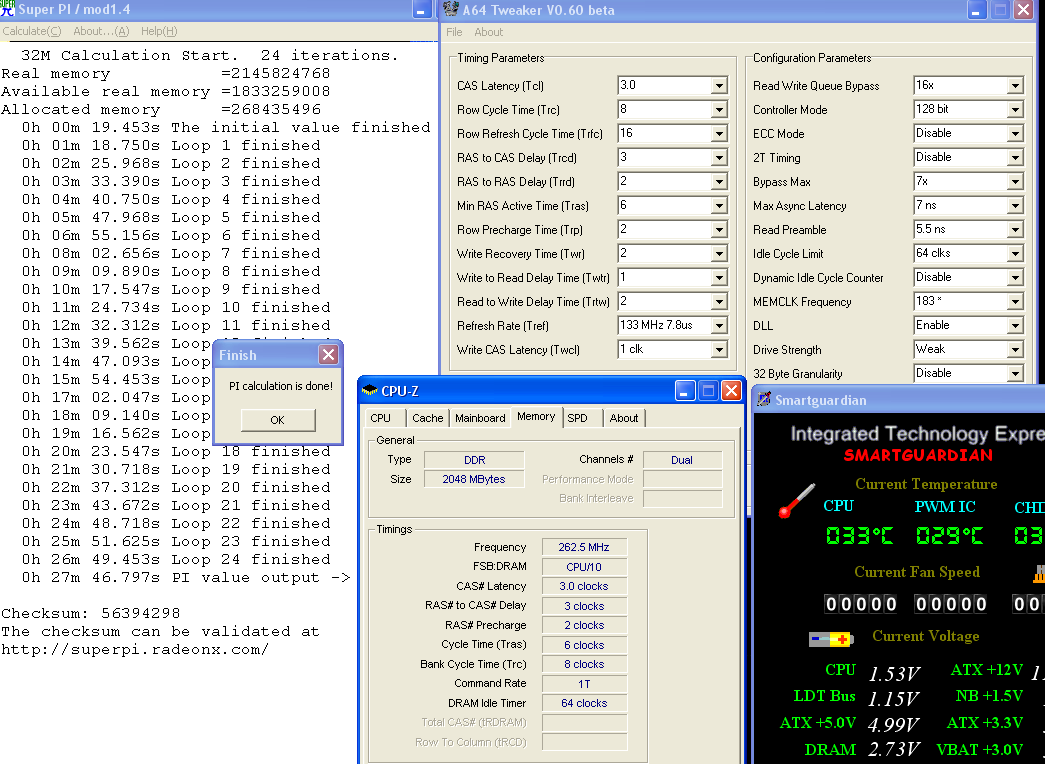Click the battery icon beside Current Voltage

[x=830, y=639]
